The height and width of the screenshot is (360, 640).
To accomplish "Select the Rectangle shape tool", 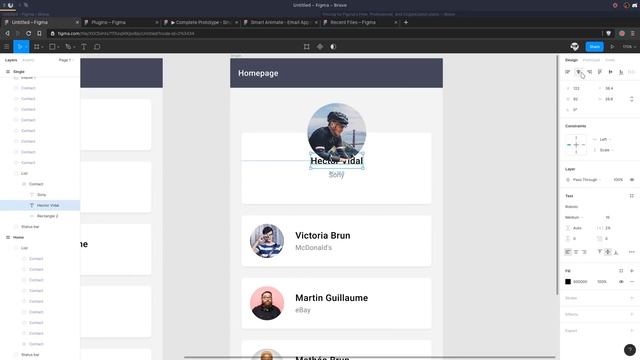I will point(52,47).
